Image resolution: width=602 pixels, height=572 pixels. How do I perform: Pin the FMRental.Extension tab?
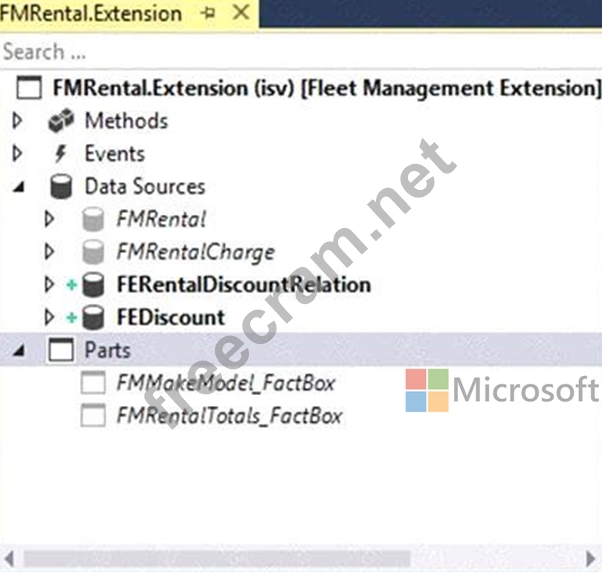pos(208,14)
